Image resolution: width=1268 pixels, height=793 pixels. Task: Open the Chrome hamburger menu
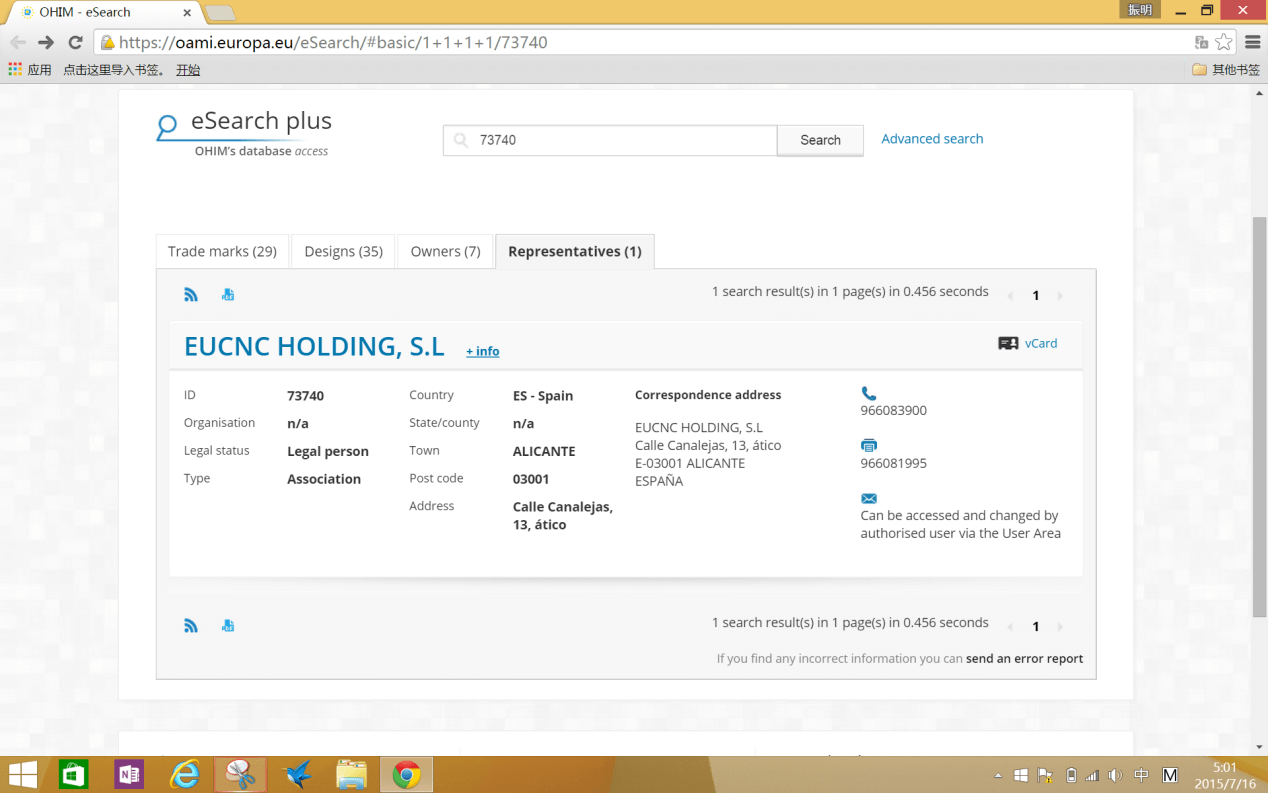1252,42
